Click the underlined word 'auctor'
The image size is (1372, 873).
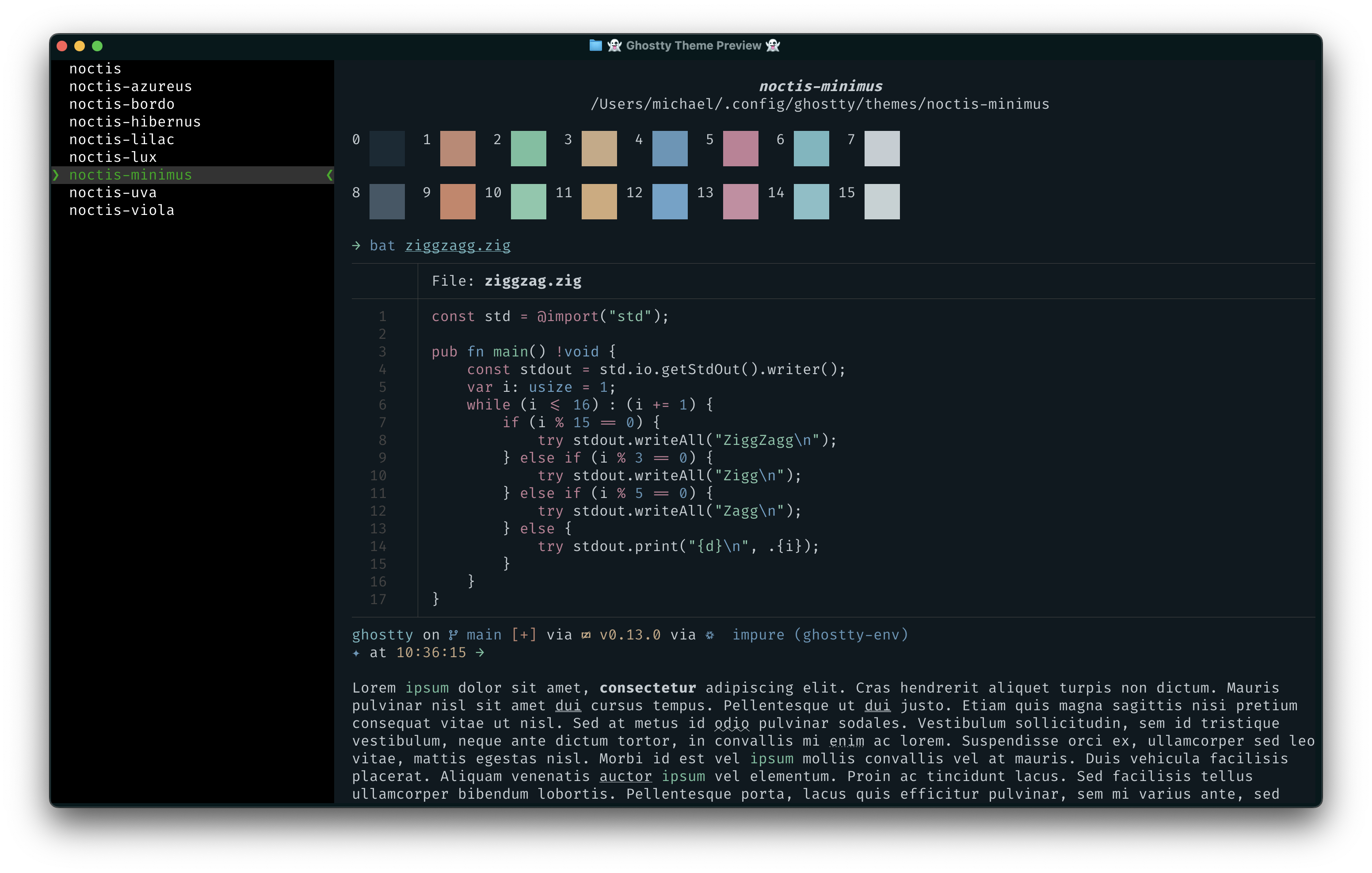(625, 777)
